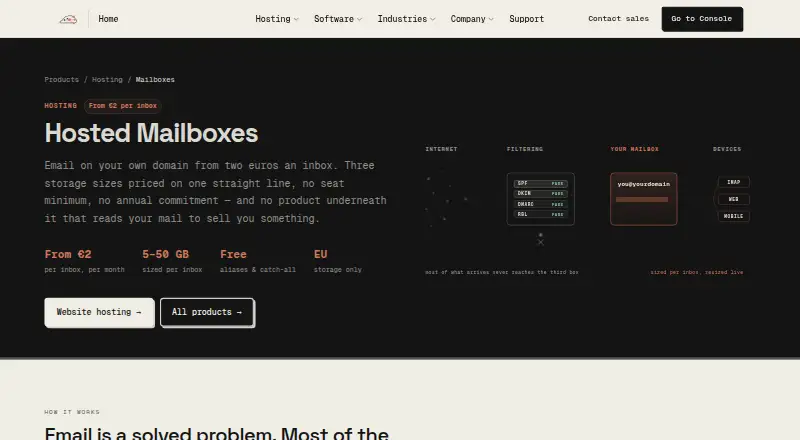Open the Support page

tap(527, 19)
